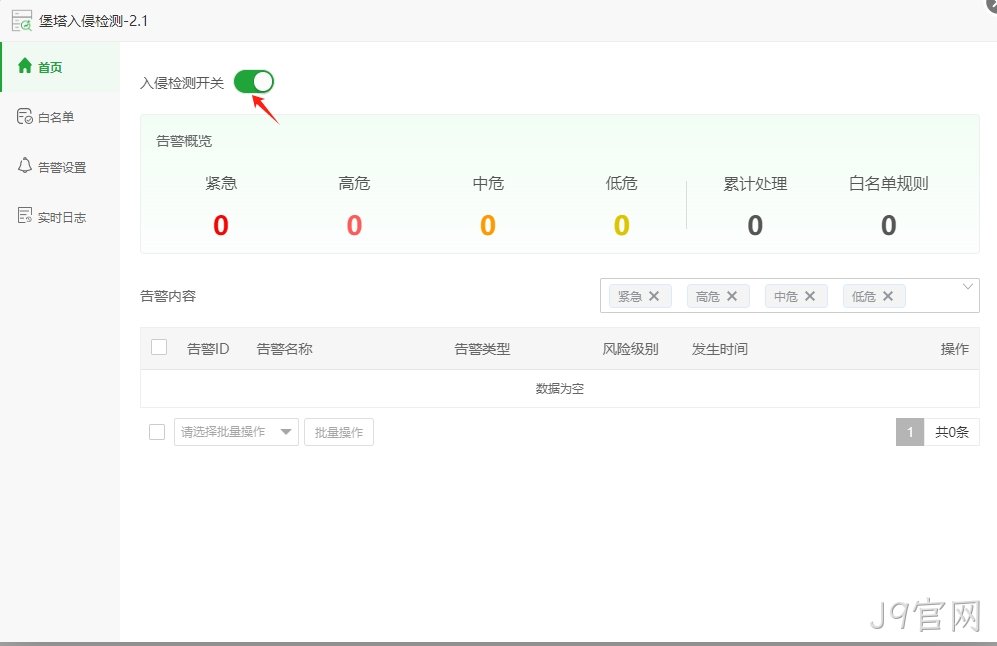This screenshot has height=646, width=997.
Task: Click the home icon in the sidebar
Action: tap(25, 65)
